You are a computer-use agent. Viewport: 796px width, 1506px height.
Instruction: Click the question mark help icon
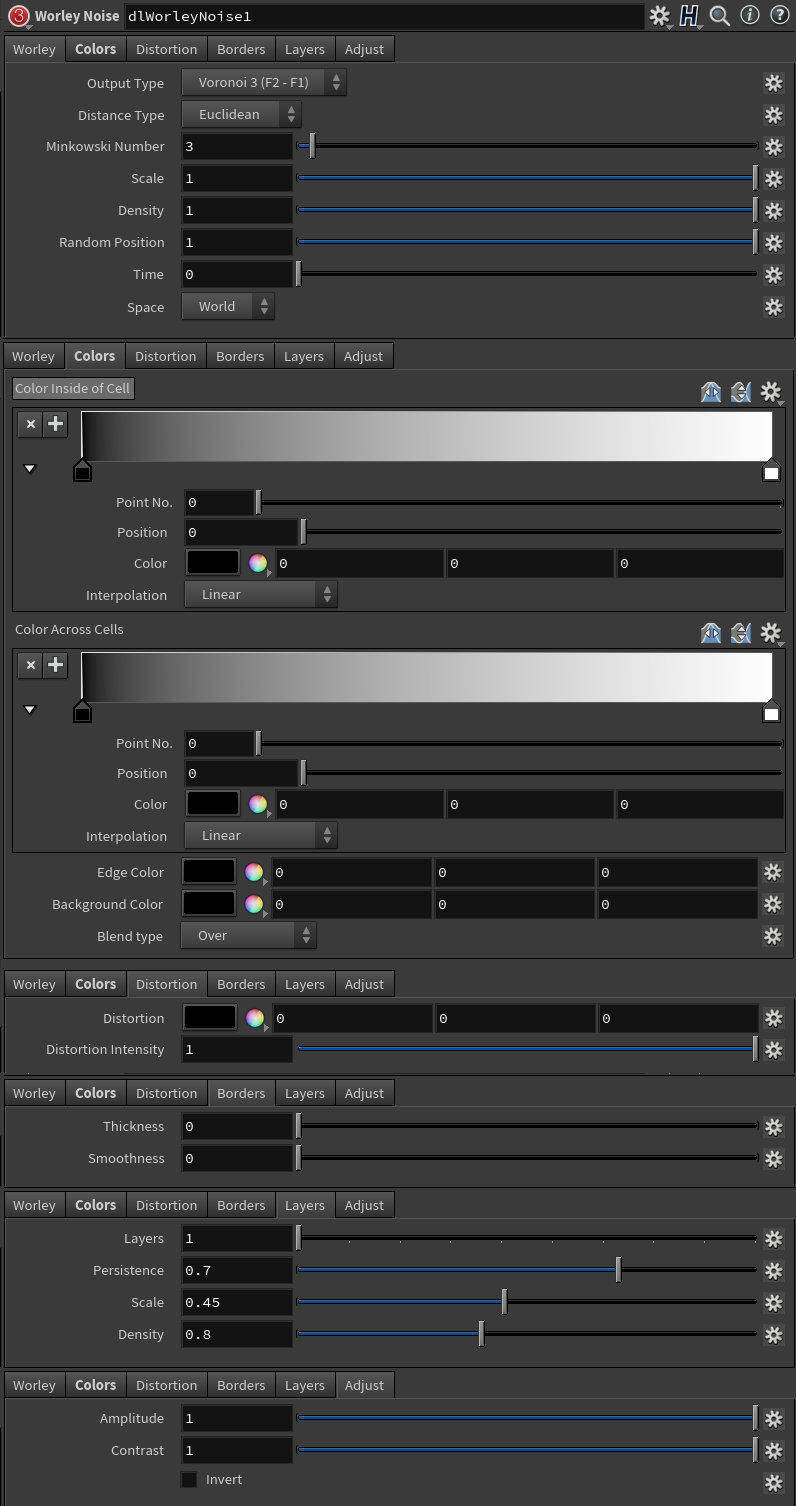(x=779, y=16)
